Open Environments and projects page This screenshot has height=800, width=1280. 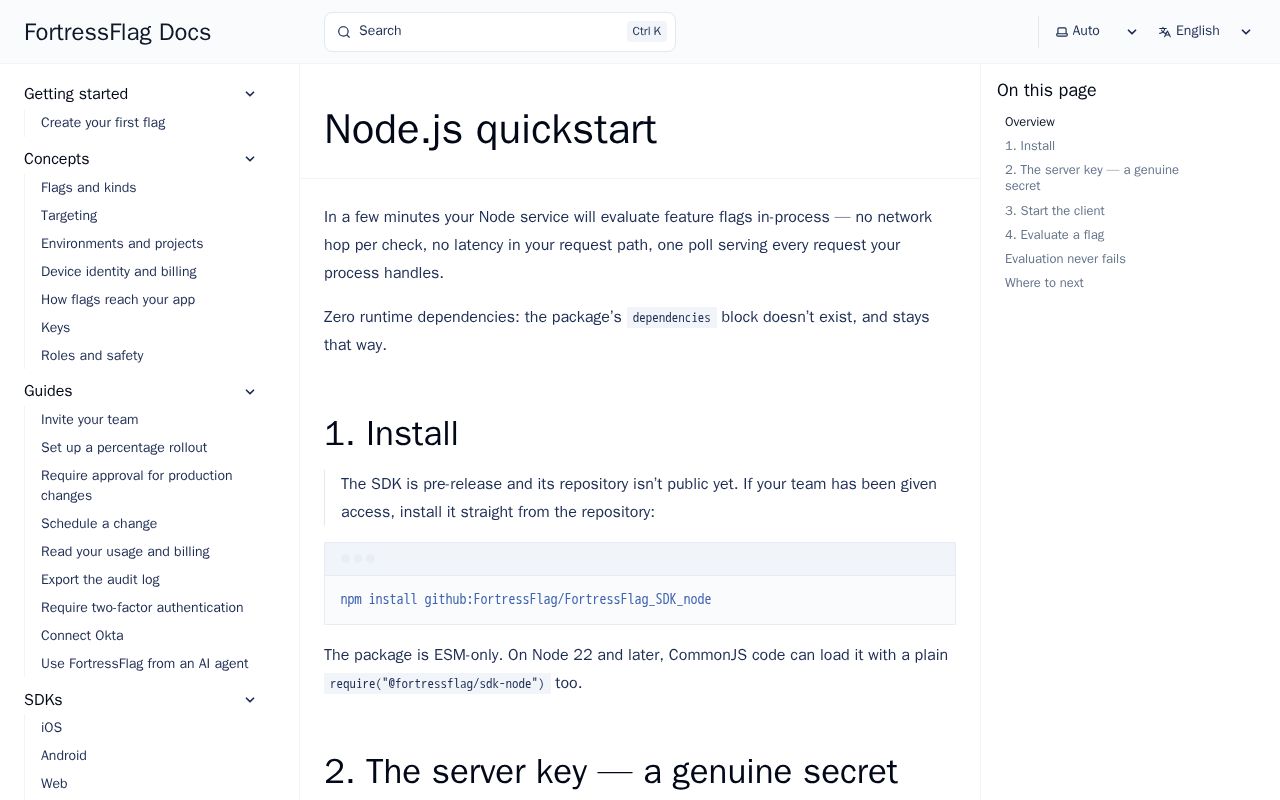pyautogui.click(x=122, y=244)
